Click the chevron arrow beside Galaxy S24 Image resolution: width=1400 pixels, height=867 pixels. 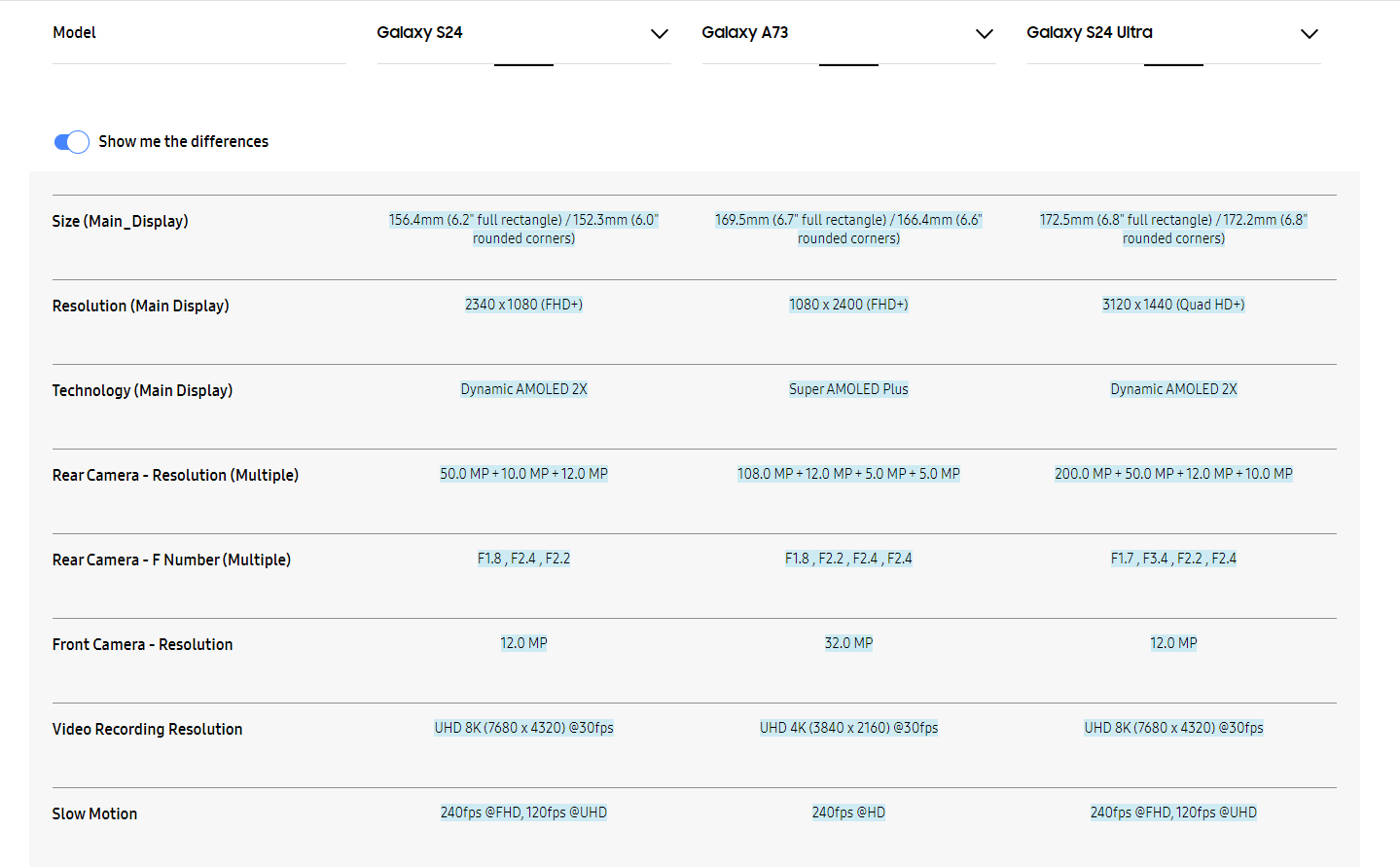(x=660, y=34)
